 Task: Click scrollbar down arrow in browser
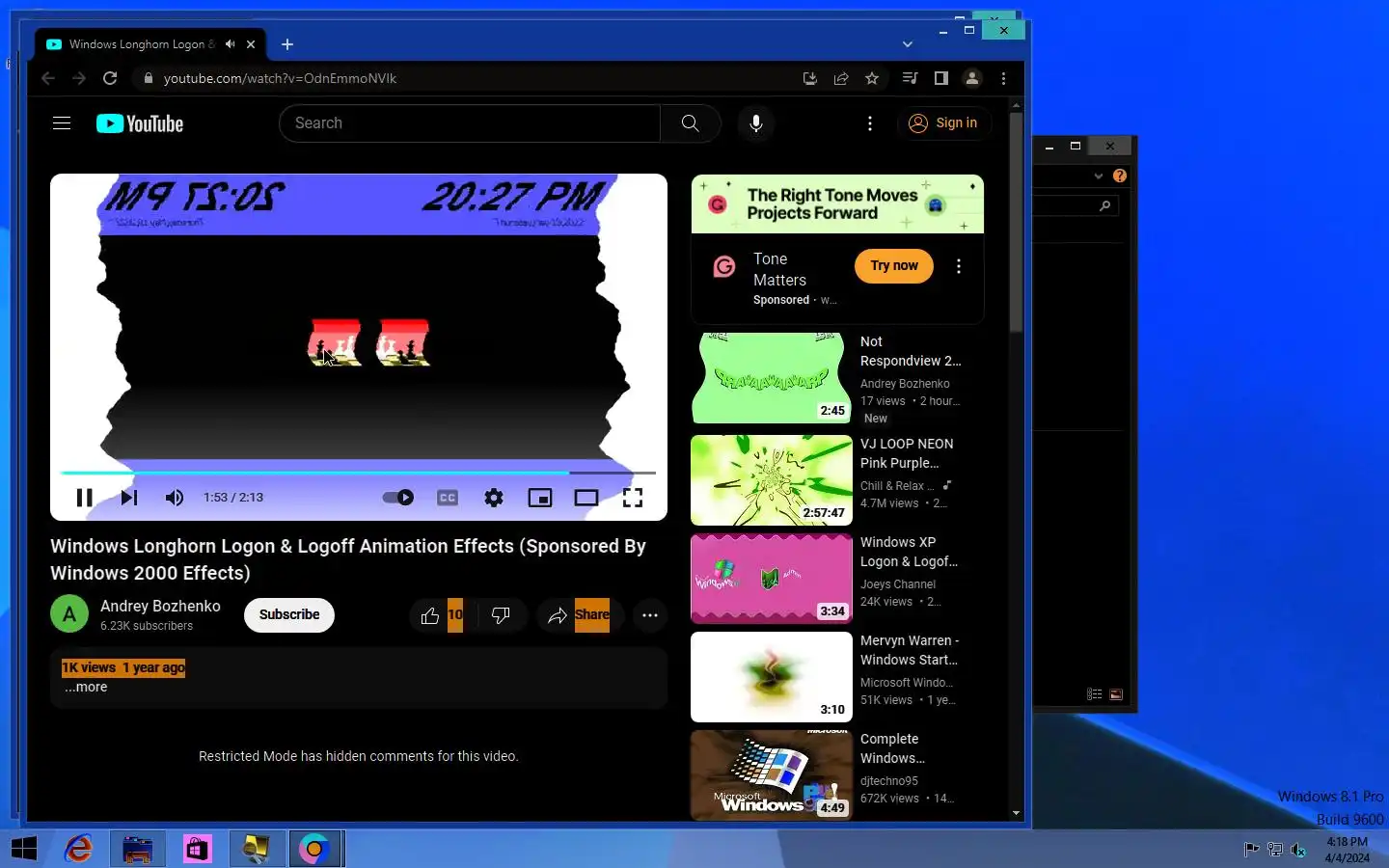pos(1016,813)
